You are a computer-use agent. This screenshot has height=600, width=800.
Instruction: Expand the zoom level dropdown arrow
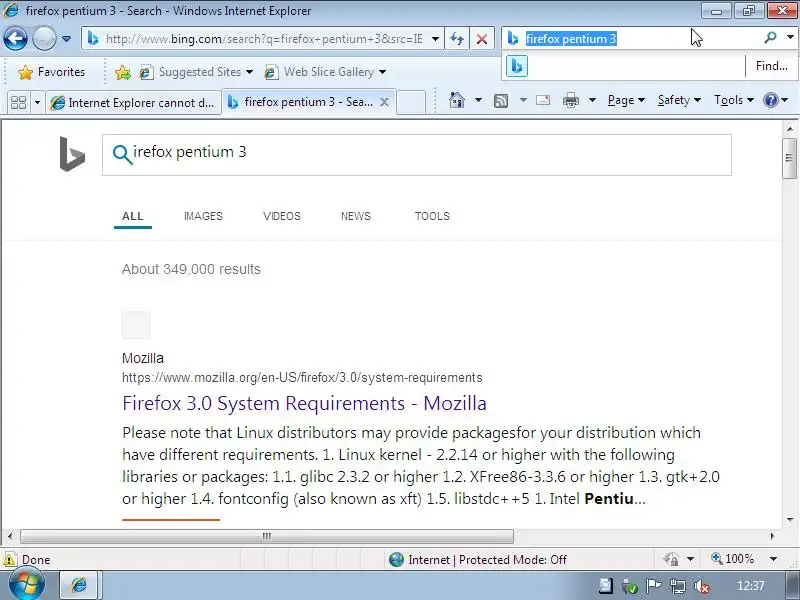coord(773,559)
